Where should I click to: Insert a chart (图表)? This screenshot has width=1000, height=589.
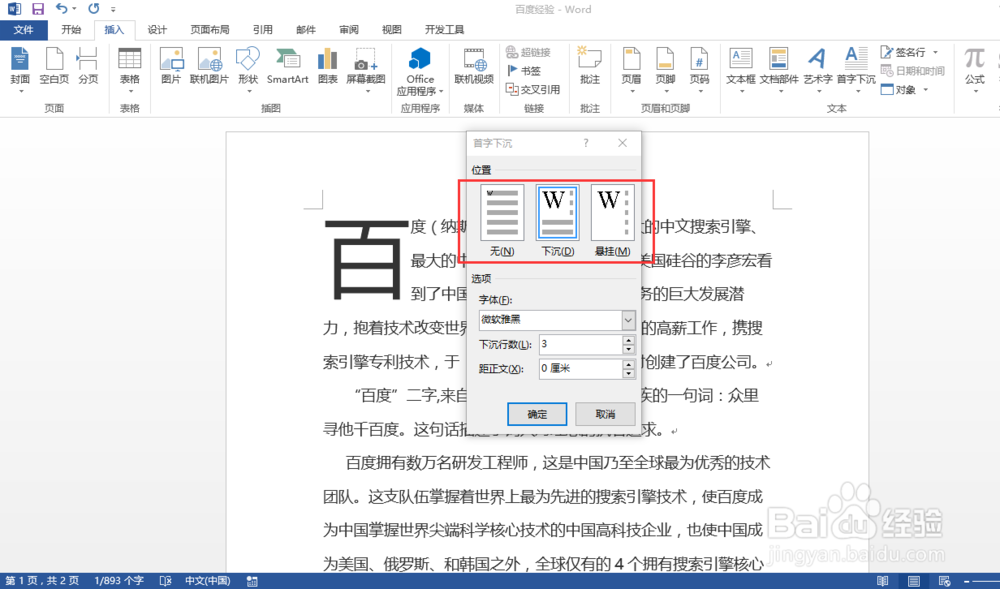[x=327, y=66]
